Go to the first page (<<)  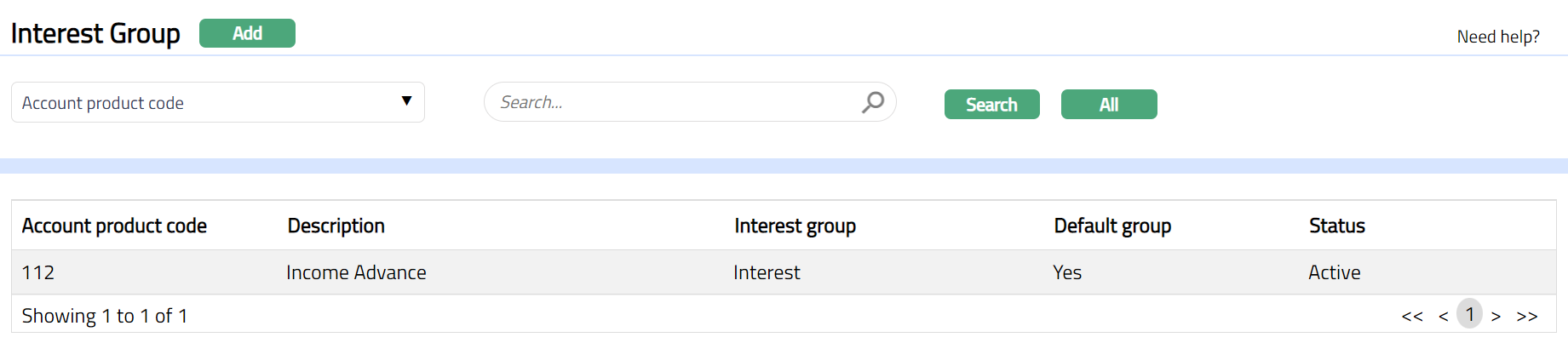1411,317
